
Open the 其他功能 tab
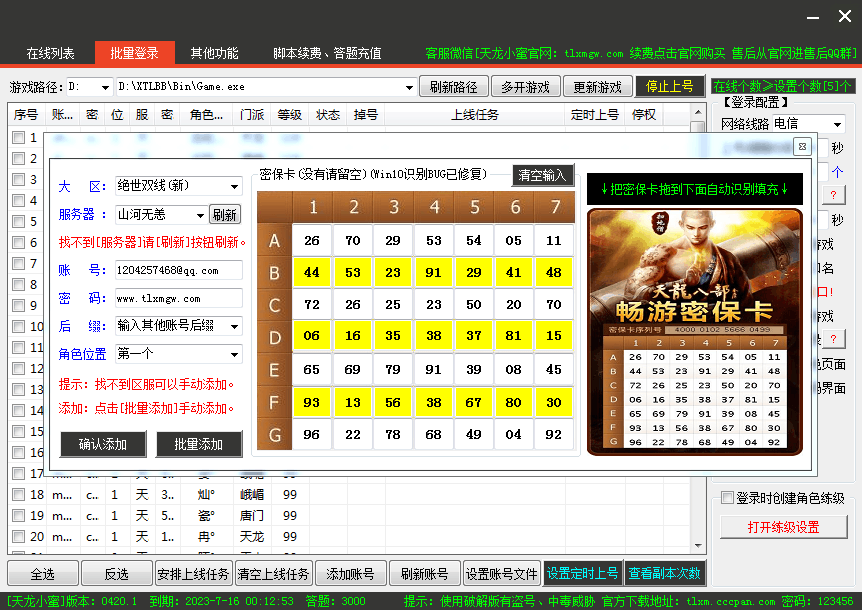pos(214,53)
